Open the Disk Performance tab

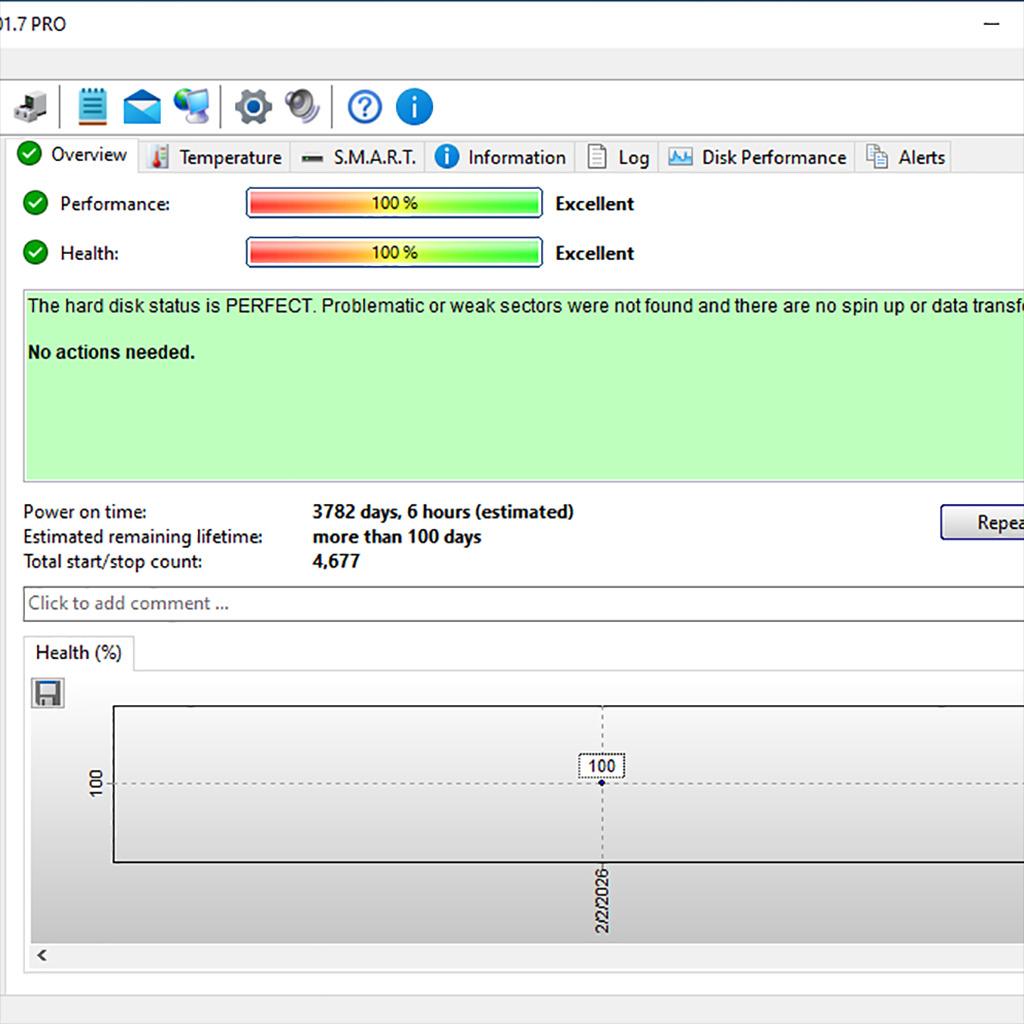coord(758,157)
